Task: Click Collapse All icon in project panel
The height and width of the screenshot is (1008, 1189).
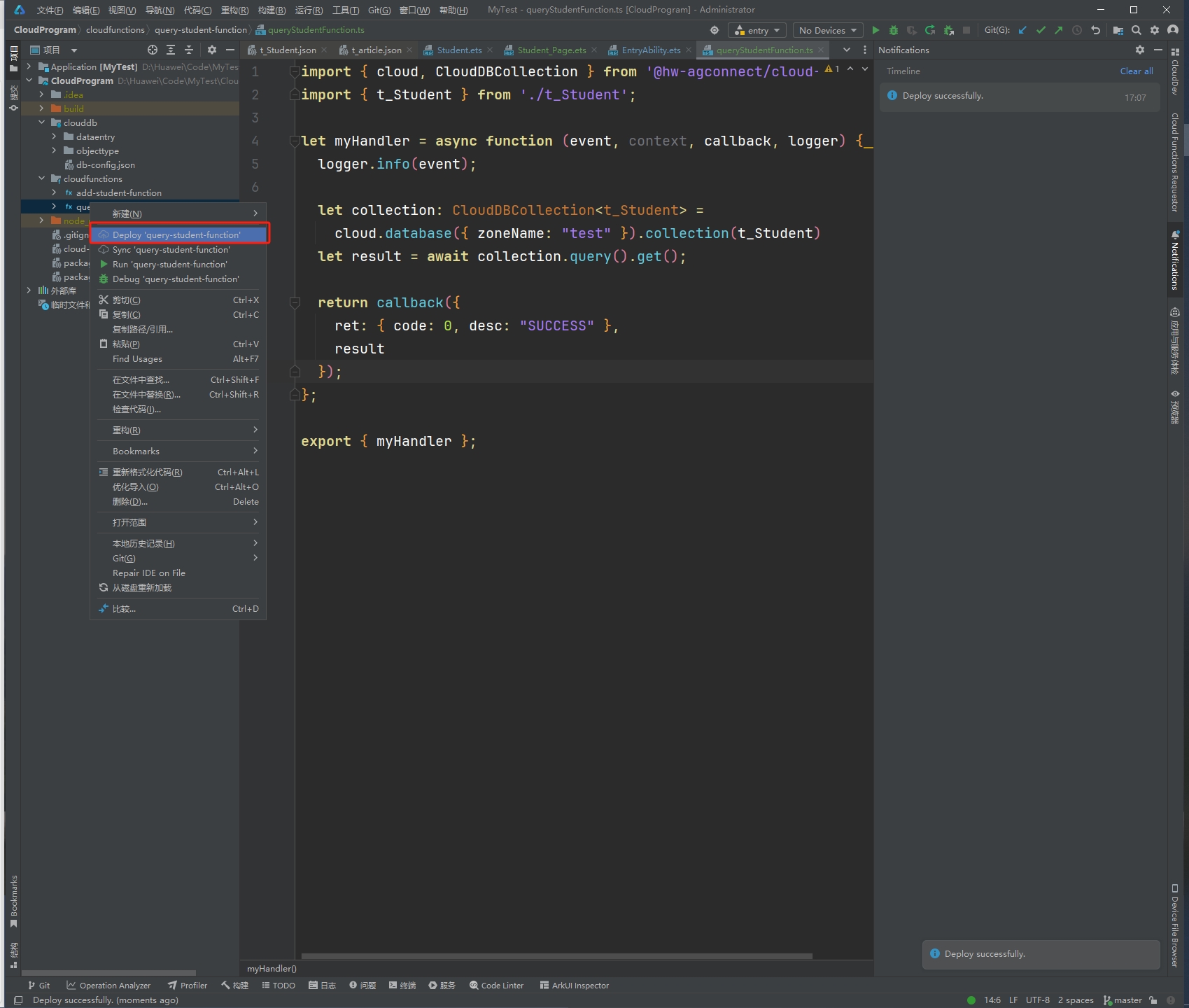Action: (x=189, y=50)
